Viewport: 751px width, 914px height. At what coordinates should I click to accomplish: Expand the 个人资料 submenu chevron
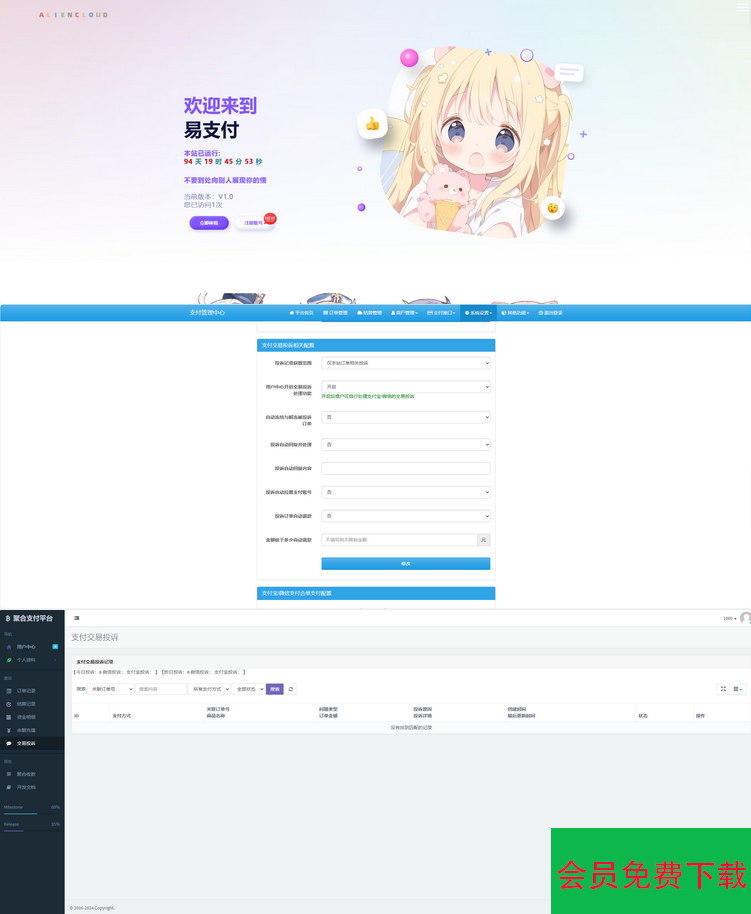(55, 660)
